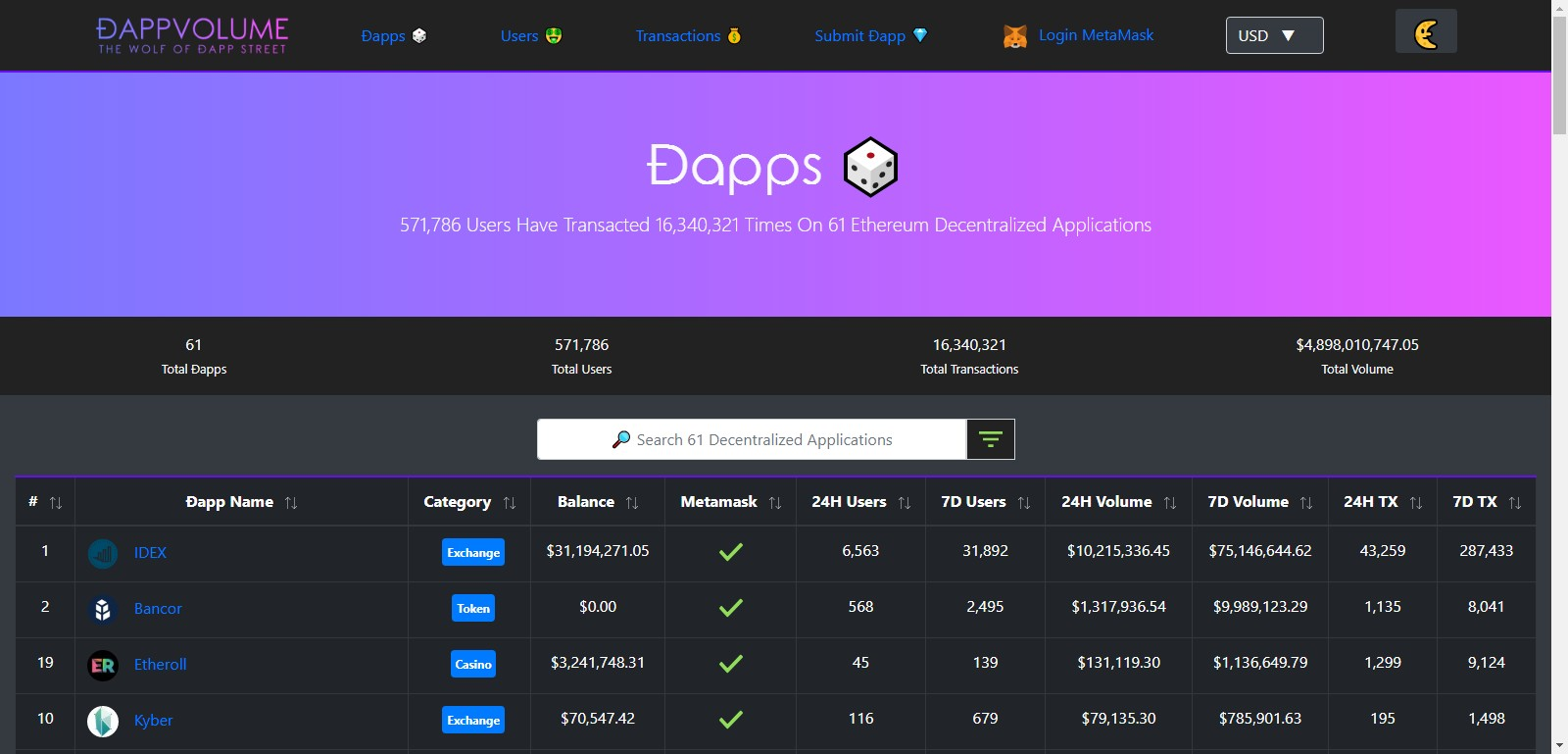Click IDEX 24H volume $10,215,336.45
Image resolution: width=1568 pixels, height=754 pixels.
(x=1119, y=551)
